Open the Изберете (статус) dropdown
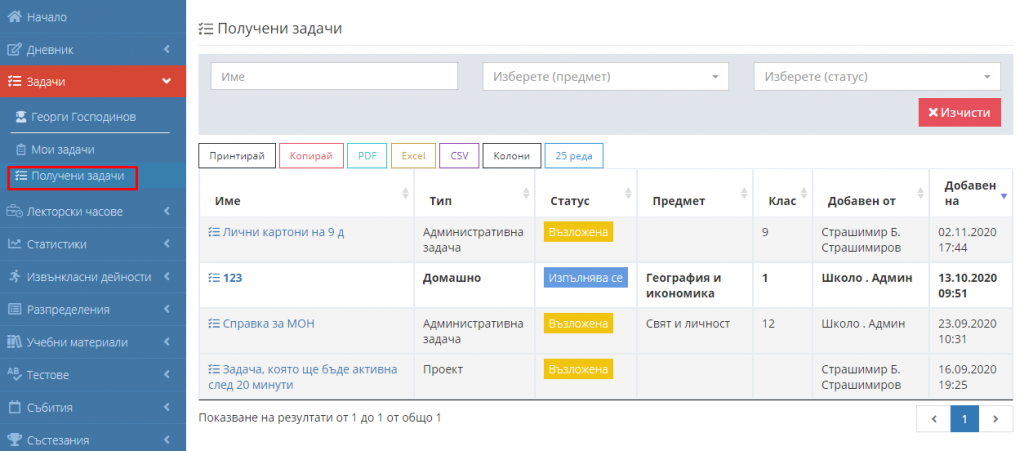1024x451 pixels. [x=877, y=77]
